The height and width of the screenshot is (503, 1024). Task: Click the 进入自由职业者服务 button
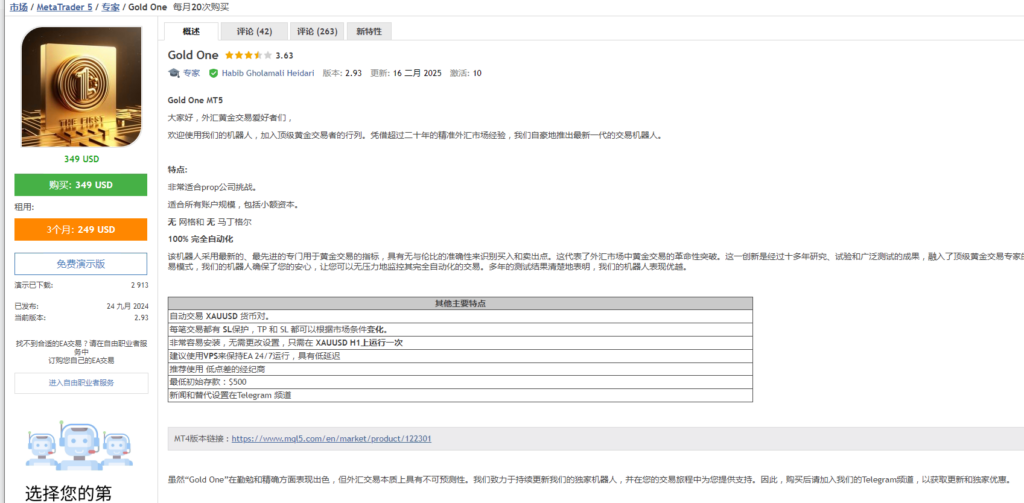pyautogui.click(x=81, y=383)
